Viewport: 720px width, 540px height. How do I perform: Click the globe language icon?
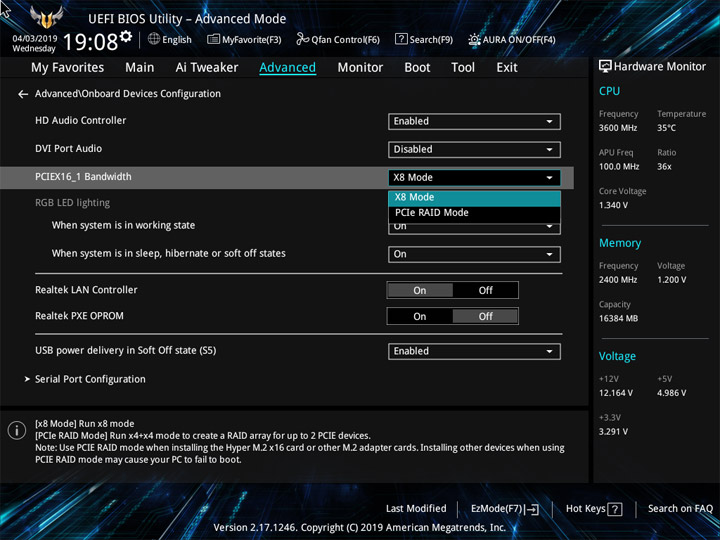click(154, 39)
